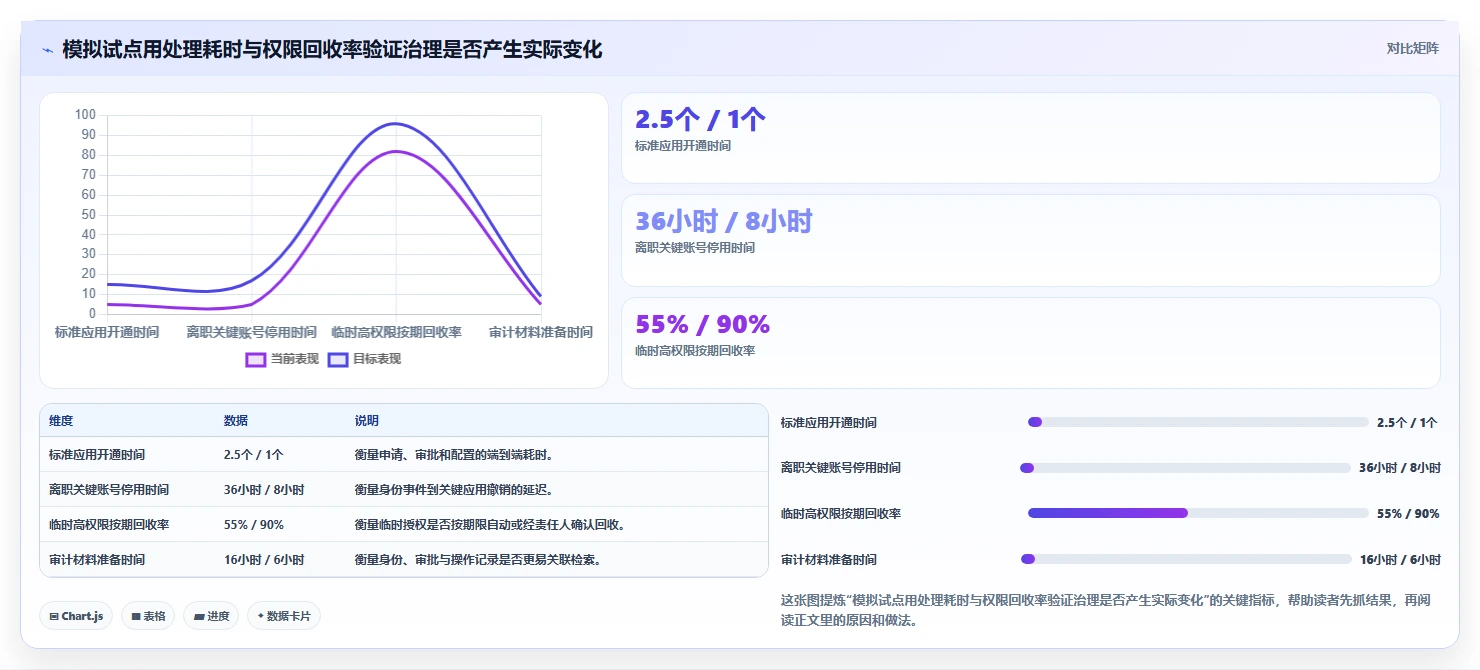
Task: Select the 2.5个 / 1个 data card
Action: (1031, 138)
